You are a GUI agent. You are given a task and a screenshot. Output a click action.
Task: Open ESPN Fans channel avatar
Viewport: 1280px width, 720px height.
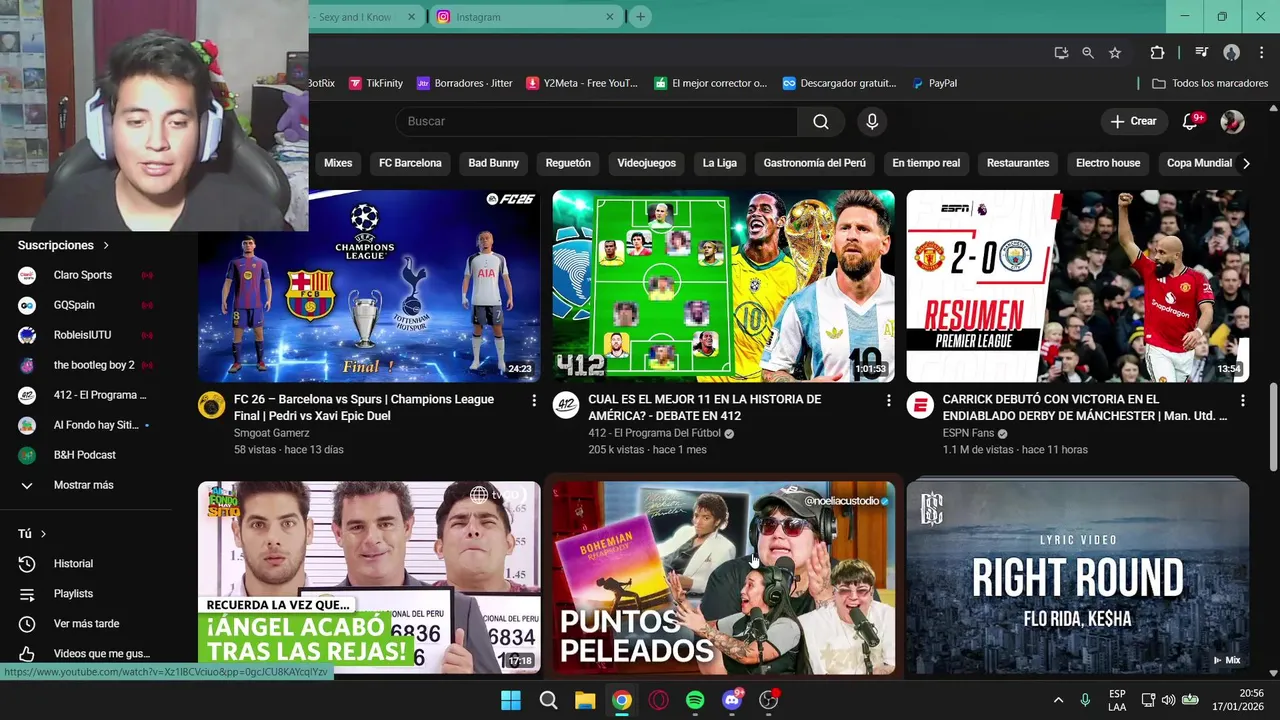click(x=920, y=405)
